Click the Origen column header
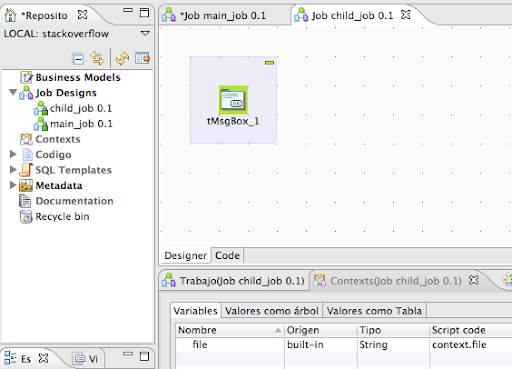The width and height of the screenshot is (512, 369). 321,330
